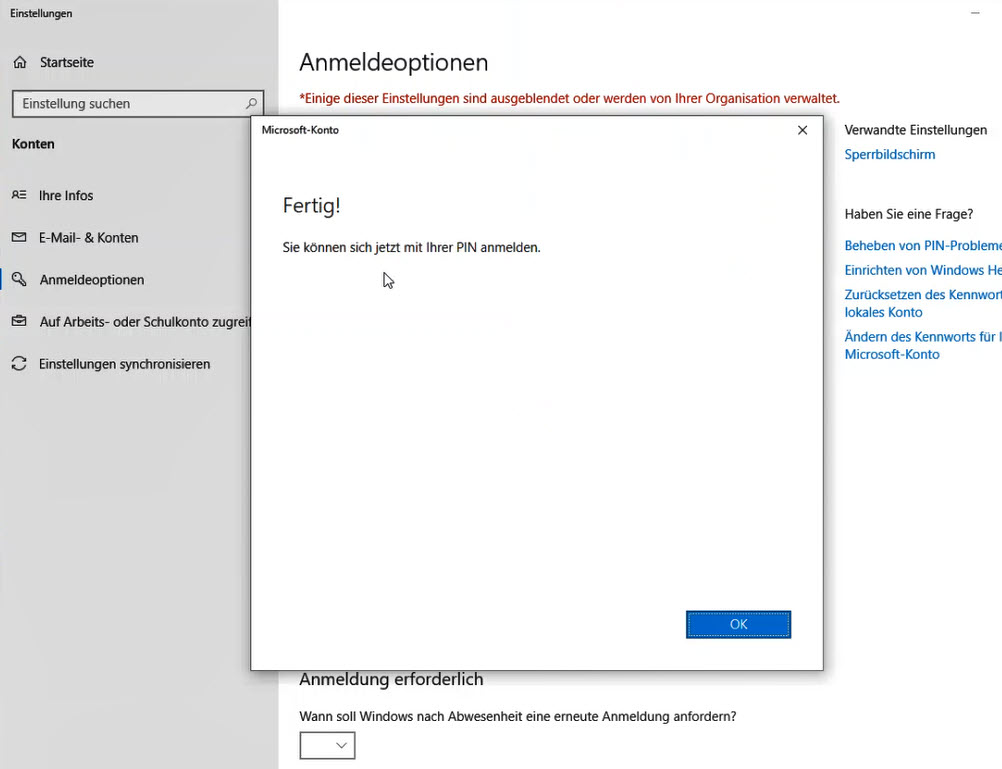The height and width of the screenshot is (769, 1002).
Task: Open E-Mail- & Konten page
Action: pyautogui.click(x=88, y=237)
